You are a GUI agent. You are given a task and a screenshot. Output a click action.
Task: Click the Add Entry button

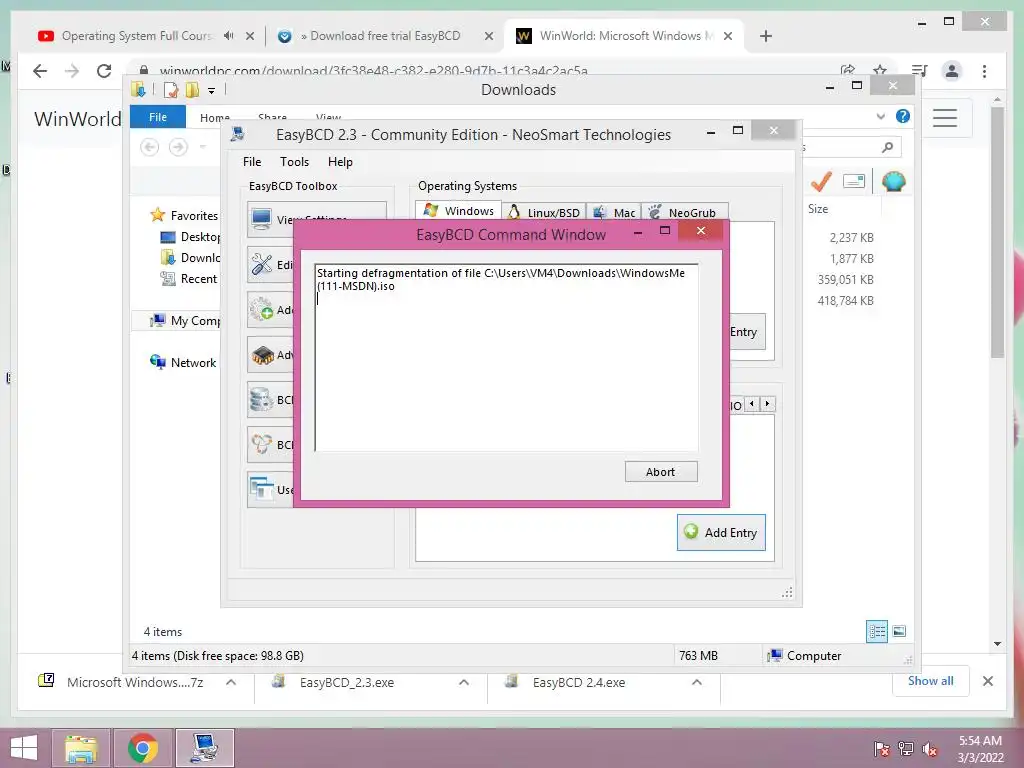721,532
